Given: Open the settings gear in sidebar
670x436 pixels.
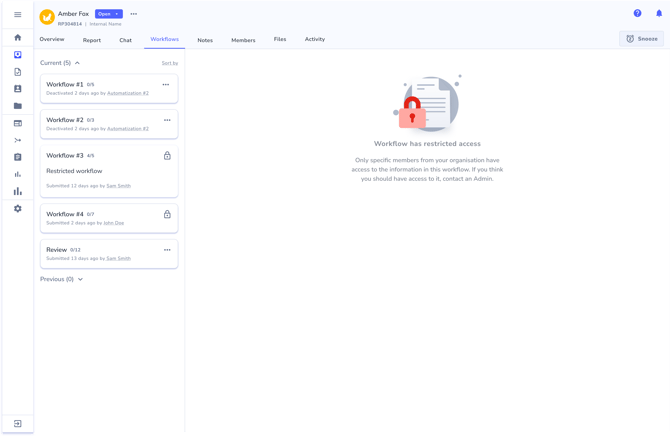Looking at the screenshot, I should point(18,209).
